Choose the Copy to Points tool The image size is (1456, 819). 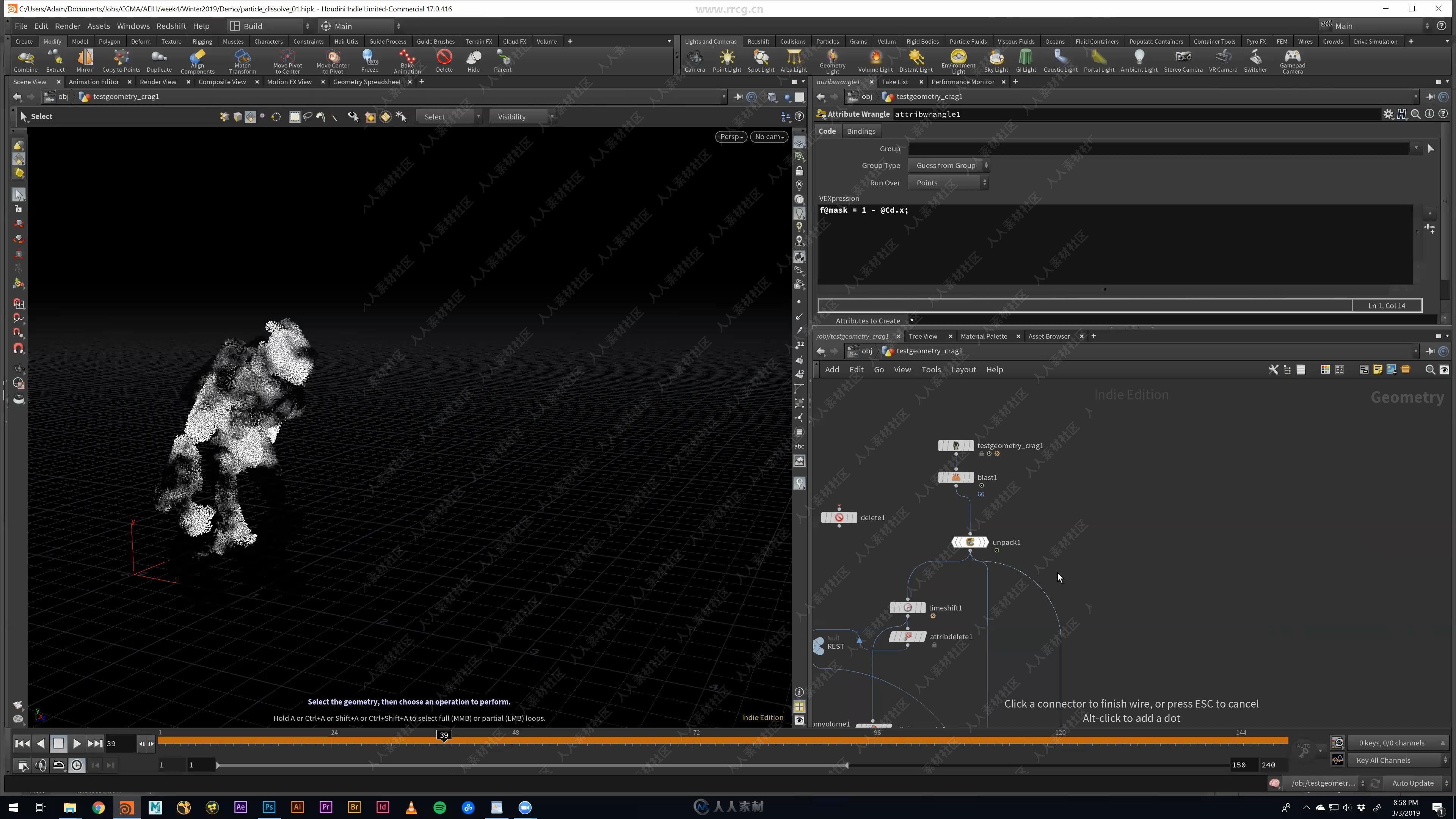[x=121, y=61]
